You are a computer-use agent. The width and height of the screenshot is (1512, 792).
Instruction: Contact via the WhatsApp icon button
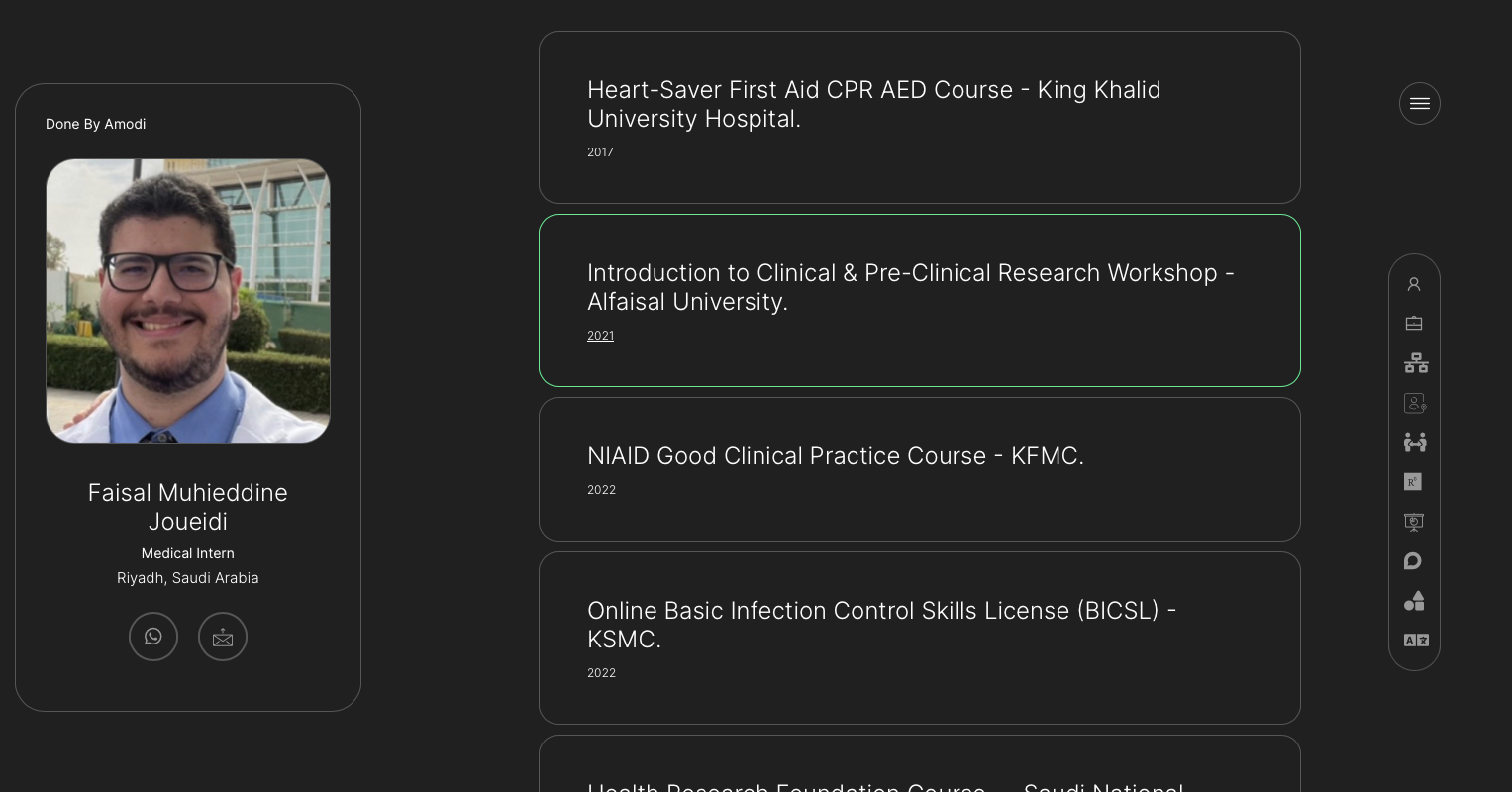[153, 637]
